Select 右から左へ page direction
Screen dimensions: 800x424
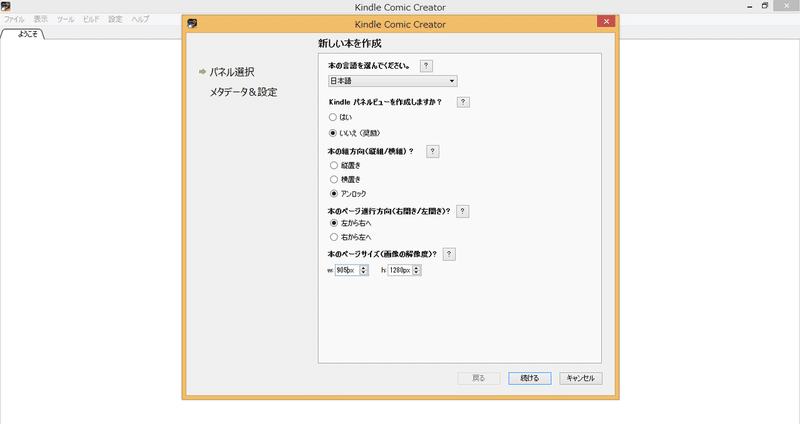click(334, 237)
